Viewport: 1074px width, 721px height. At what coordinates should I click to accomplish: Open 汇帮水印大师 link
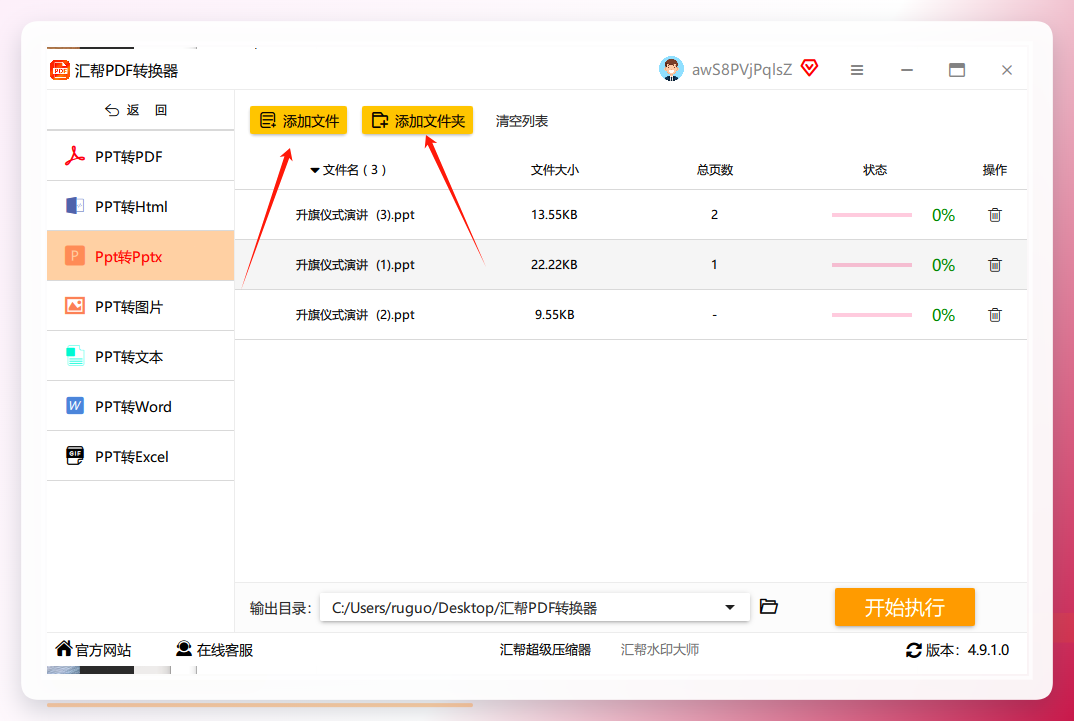[660, 650]
